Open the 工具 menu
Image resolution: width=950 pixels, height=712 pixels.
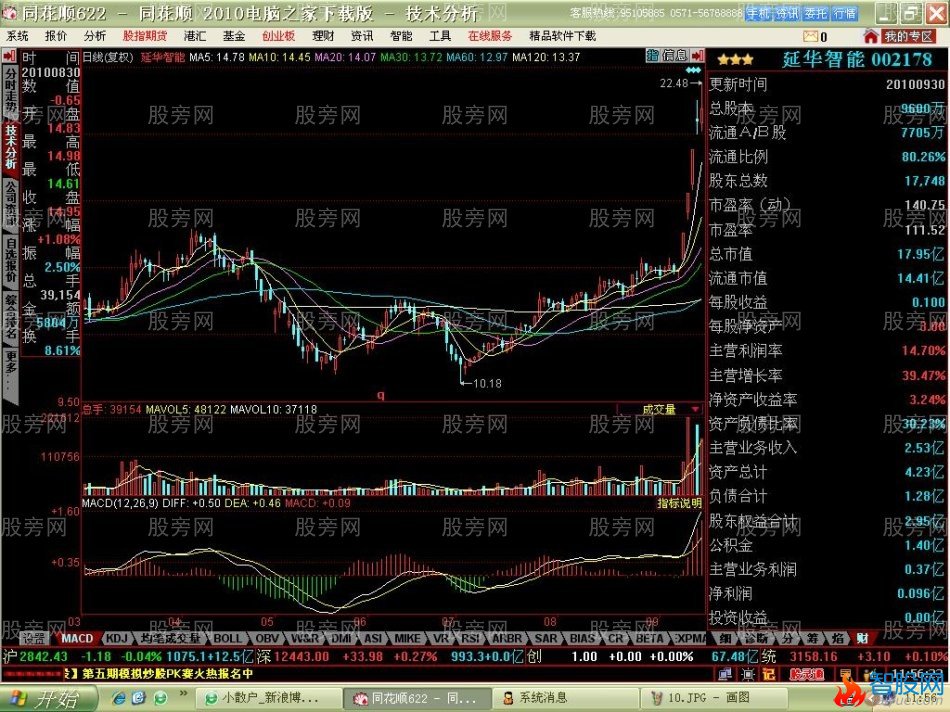440,36
